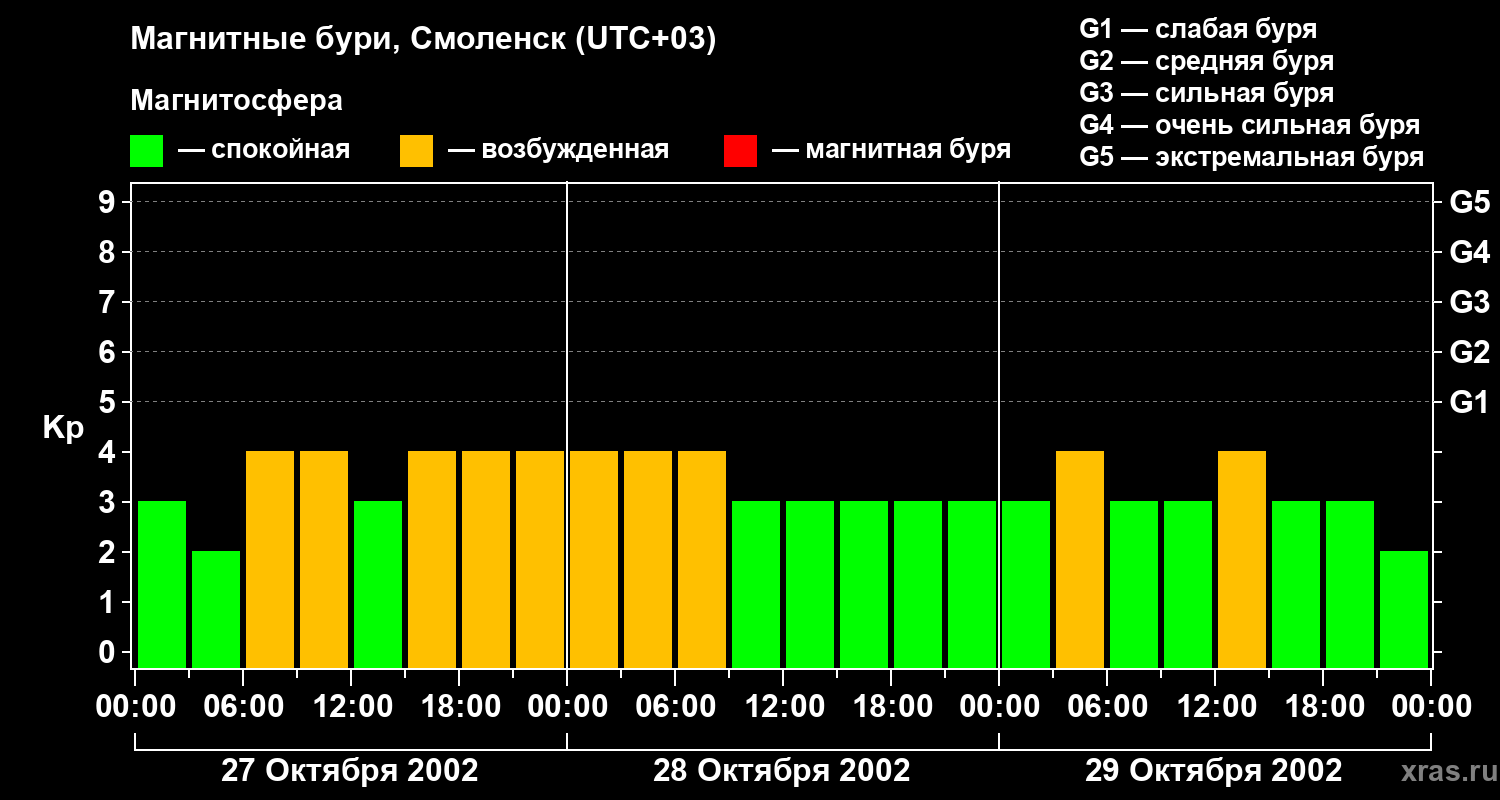1500x800 pixels.
Task: Click the Kp axis value 9
Action: (x=108, y=202)
